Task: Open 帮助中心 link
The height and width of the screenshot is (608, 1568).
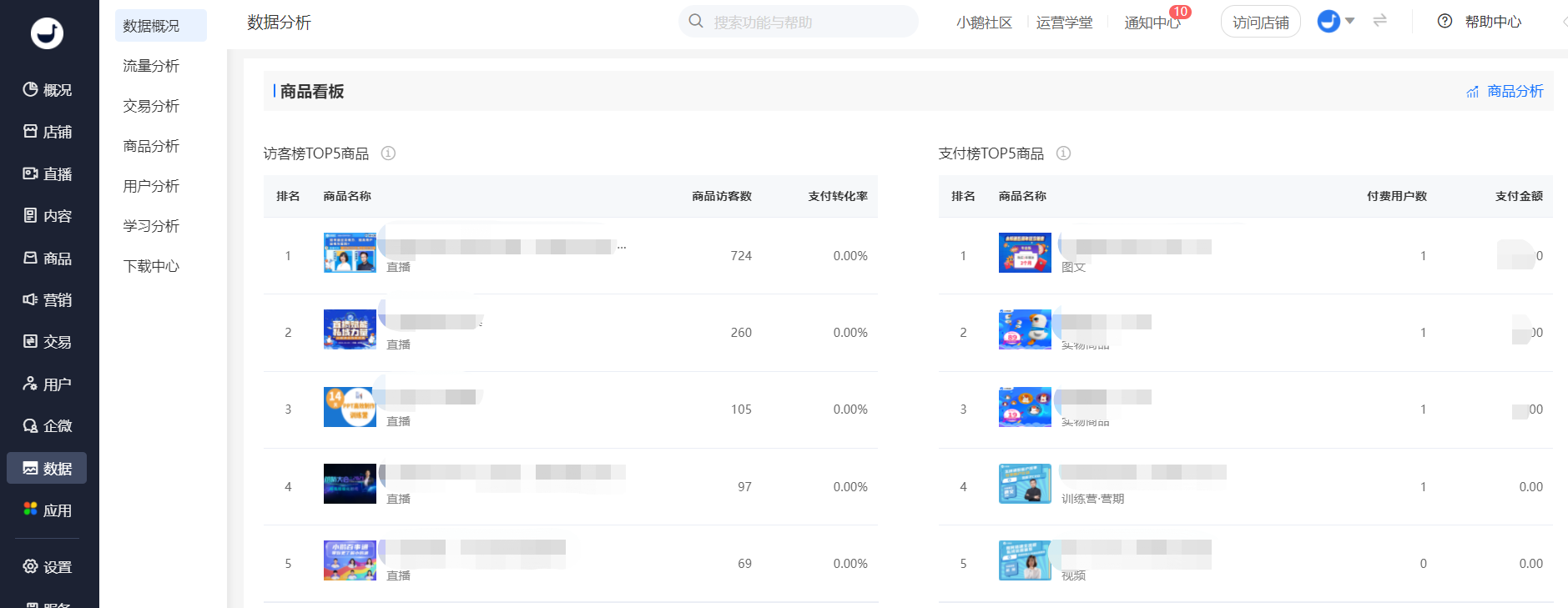Action: [x=1493, y=22]
